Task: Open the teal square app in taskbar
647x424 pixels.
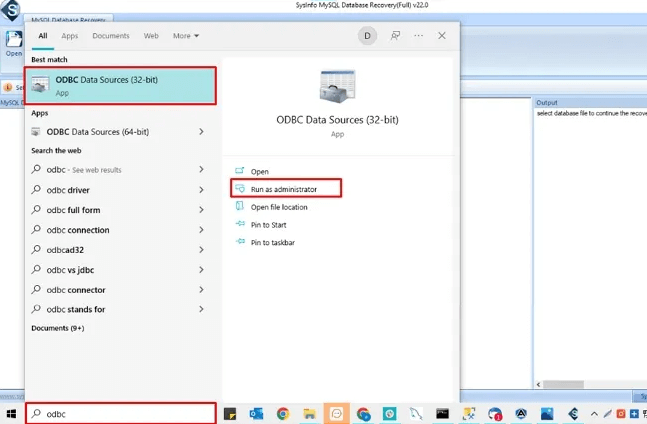Action: click(390, 414)
